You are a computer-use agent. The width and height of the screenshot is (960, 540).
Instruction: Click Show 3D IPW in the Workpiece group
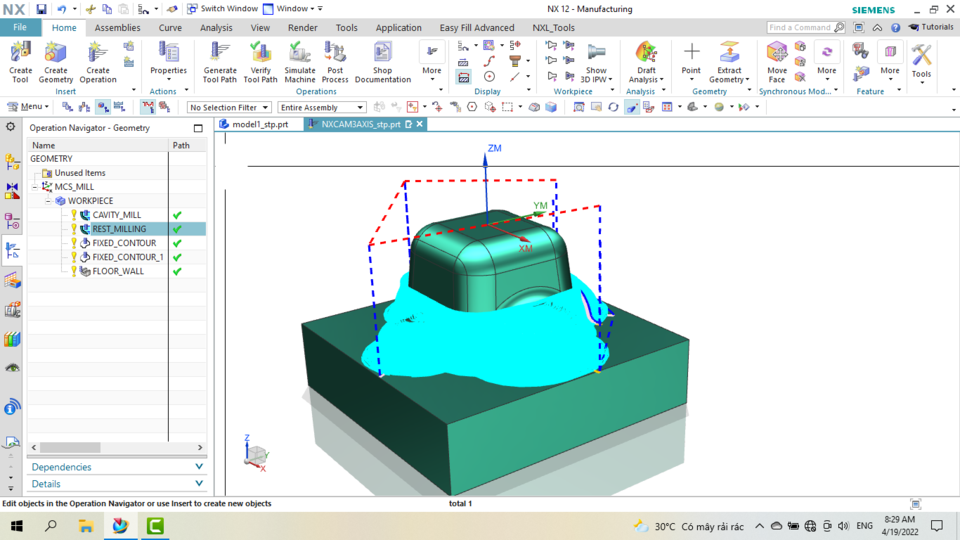tap(596, 63)
